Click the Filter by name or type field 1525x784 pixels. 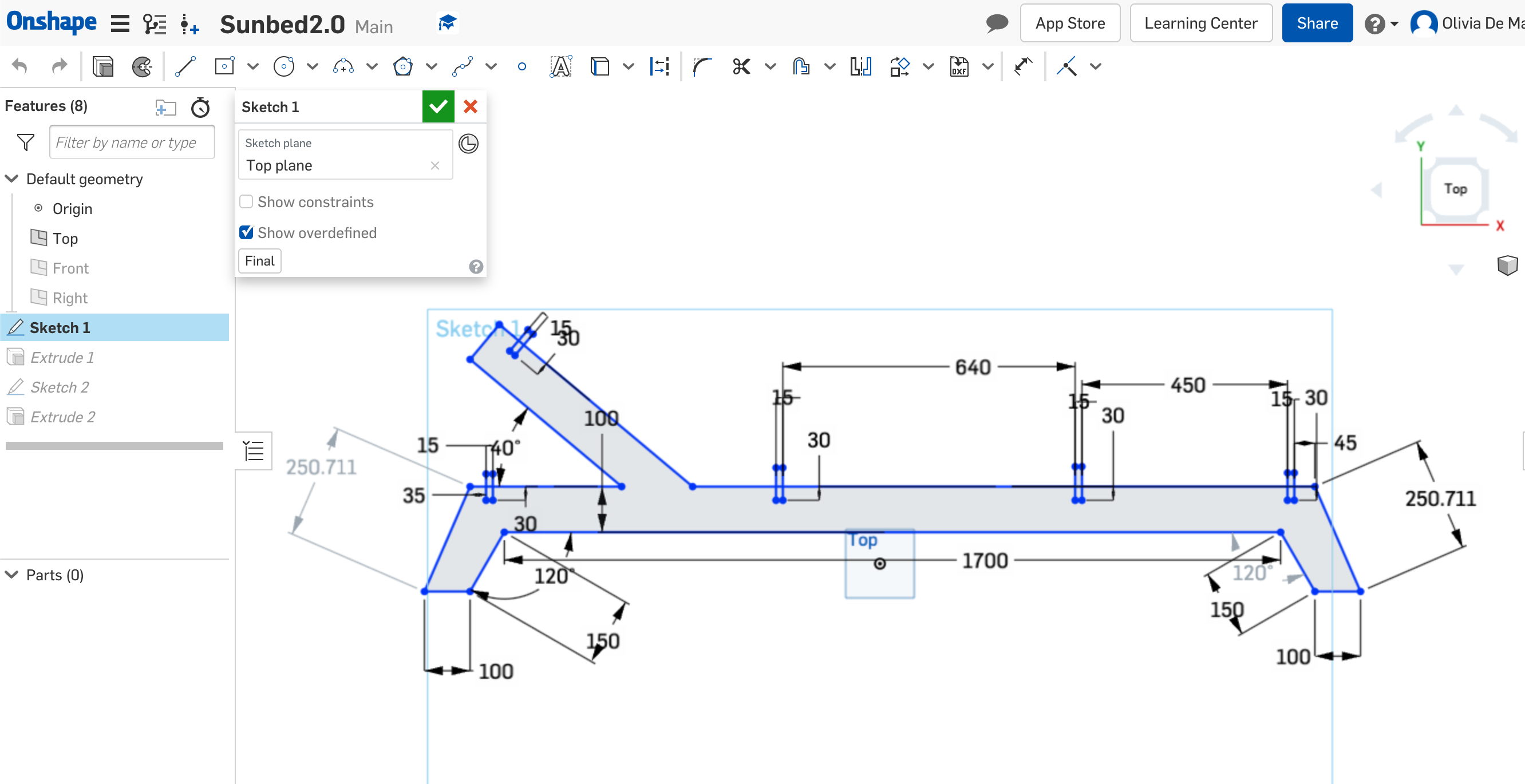pyautogui.click(x=132, y=142)
